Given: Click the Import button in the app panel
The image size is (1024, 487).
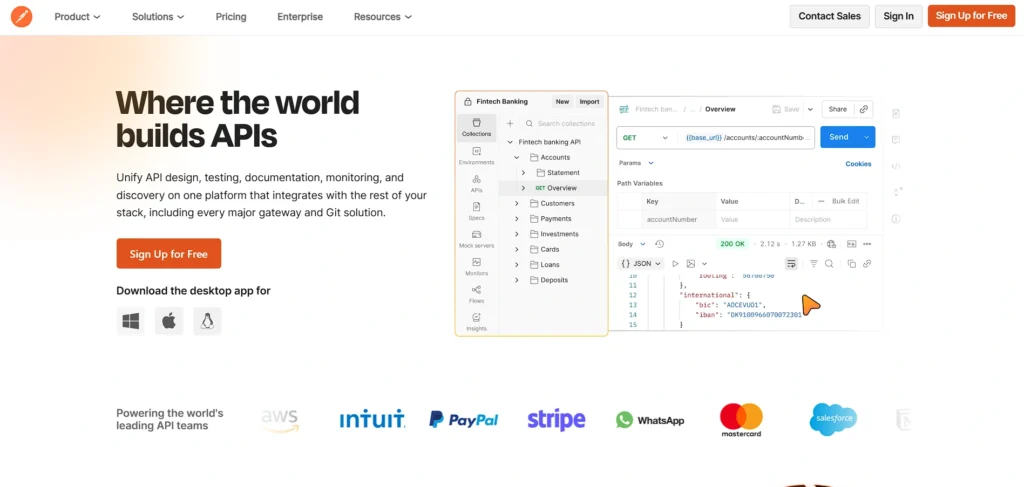Looking at the screenshot, I should point(589,102).
